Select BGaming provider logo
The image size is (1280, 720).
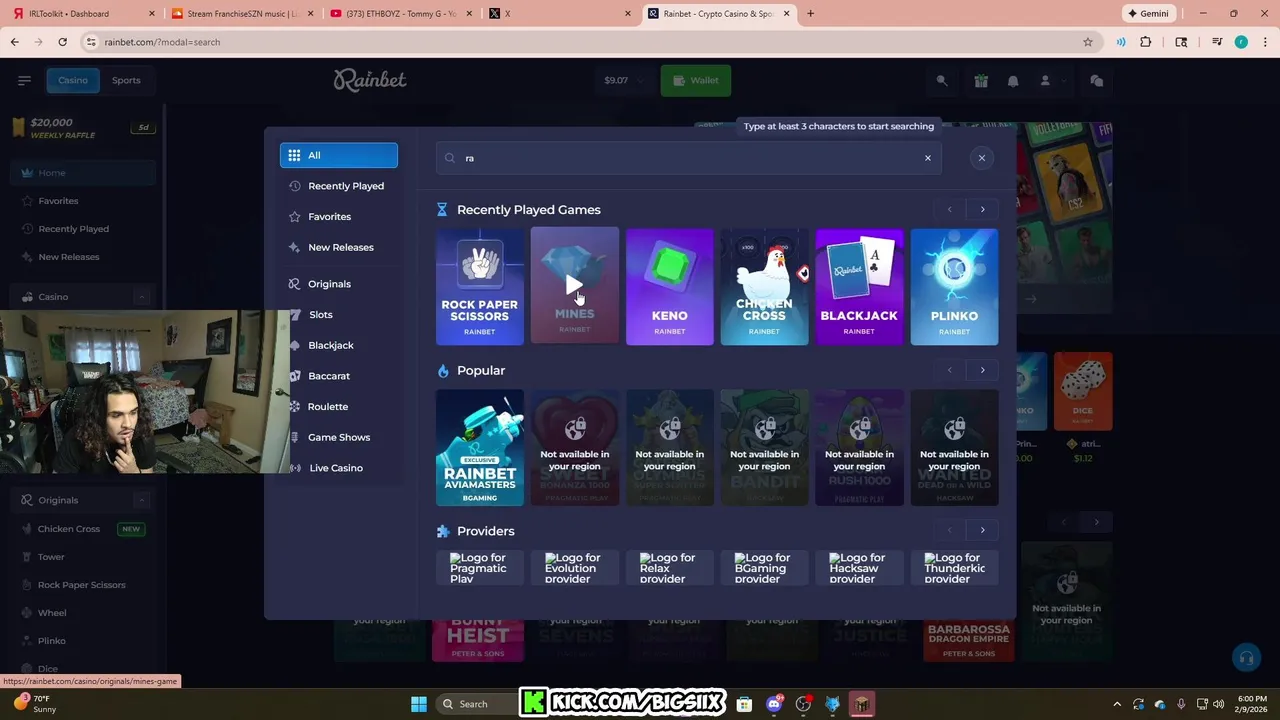(765, 567)
